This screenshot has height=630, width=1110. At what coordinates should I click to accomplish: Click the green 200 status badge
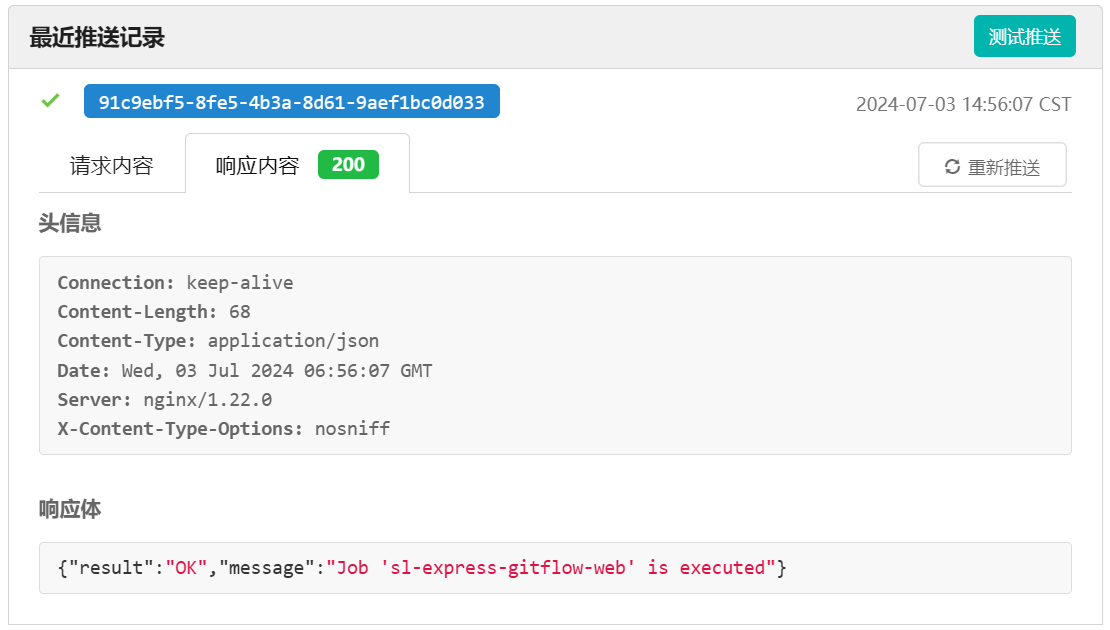click(348, 164)
